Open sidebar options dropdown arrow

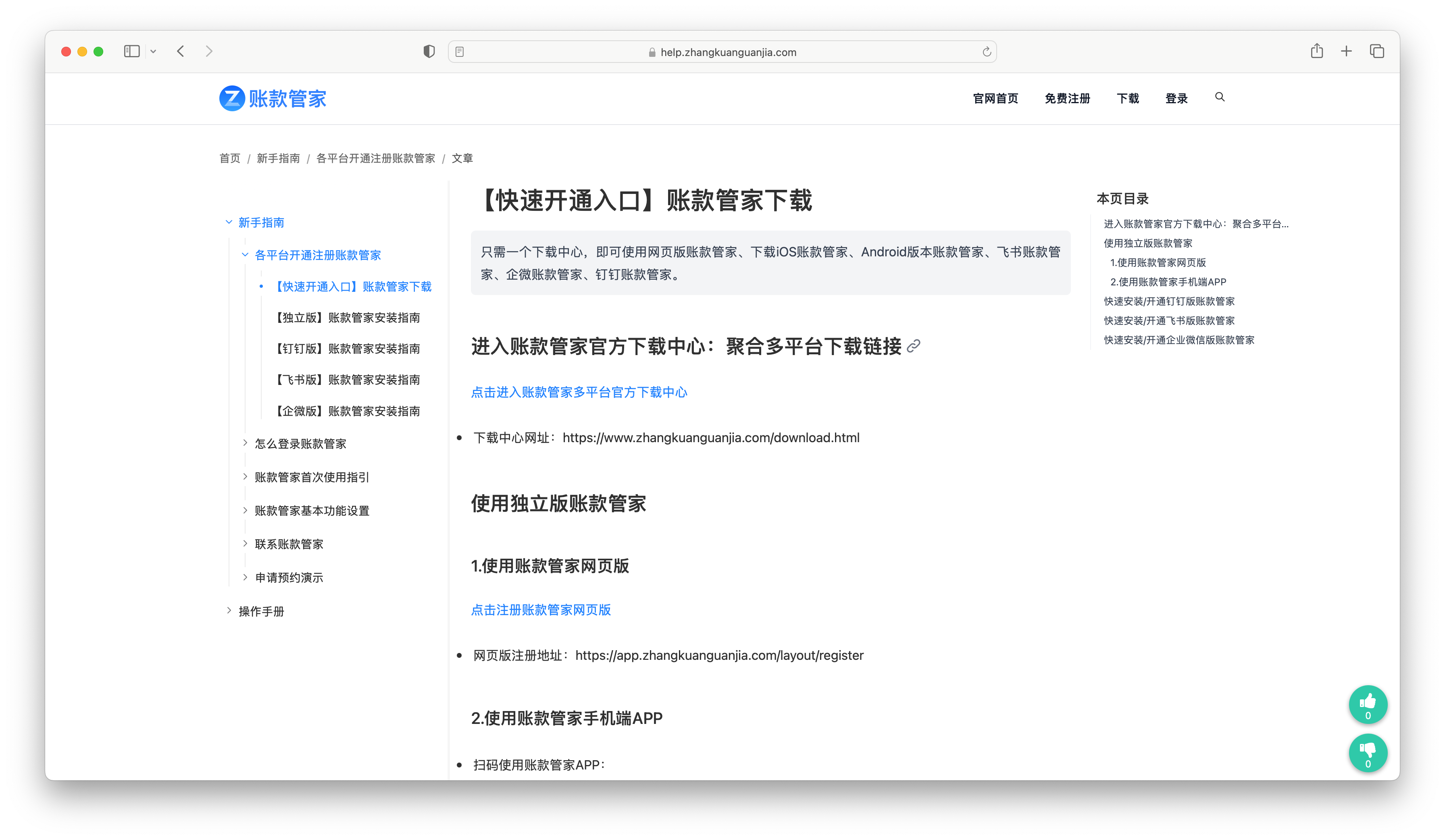click(x=153, y=52)
